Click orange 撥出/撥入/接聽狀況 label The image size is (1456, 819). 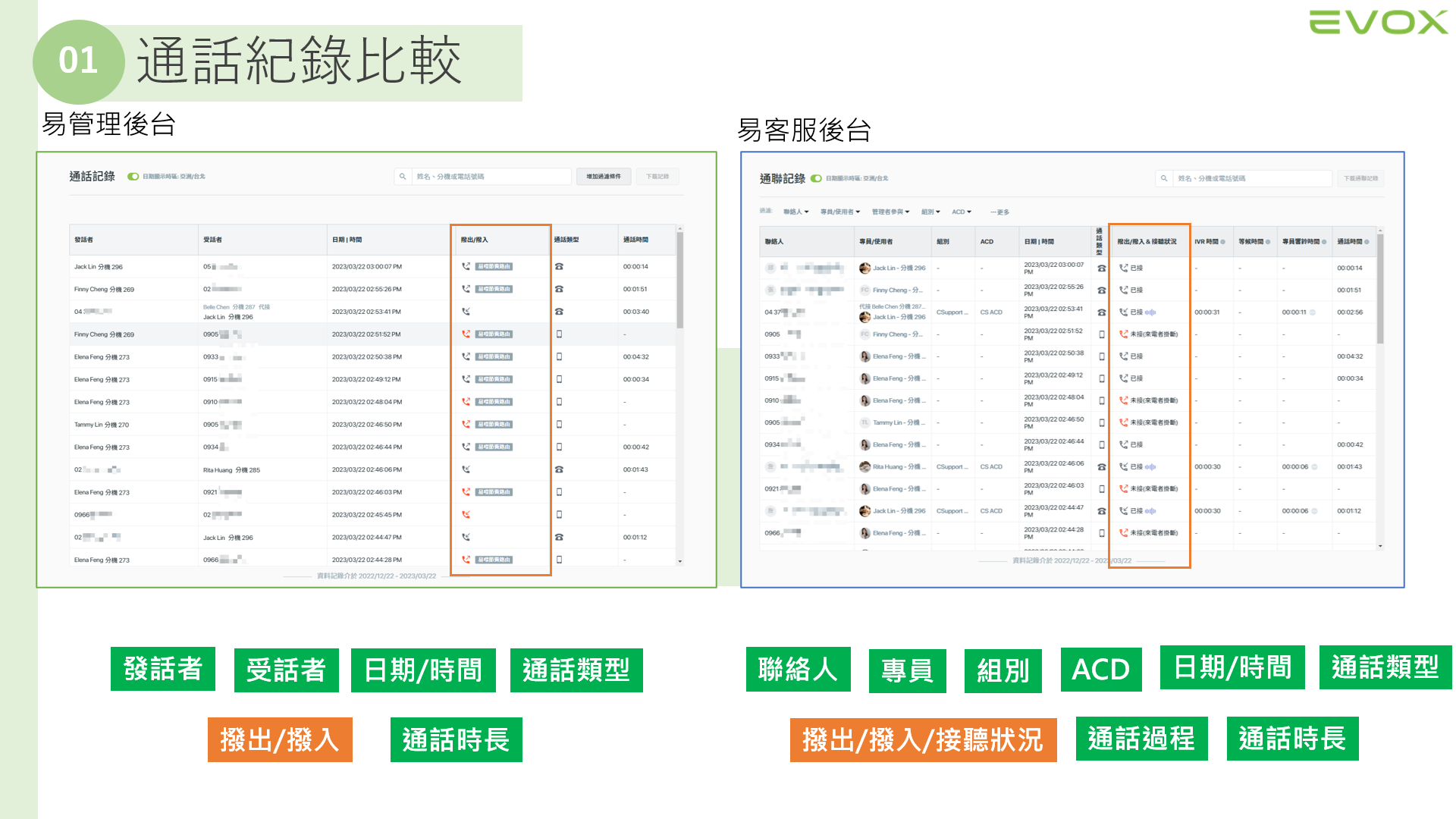coord(923,739)
